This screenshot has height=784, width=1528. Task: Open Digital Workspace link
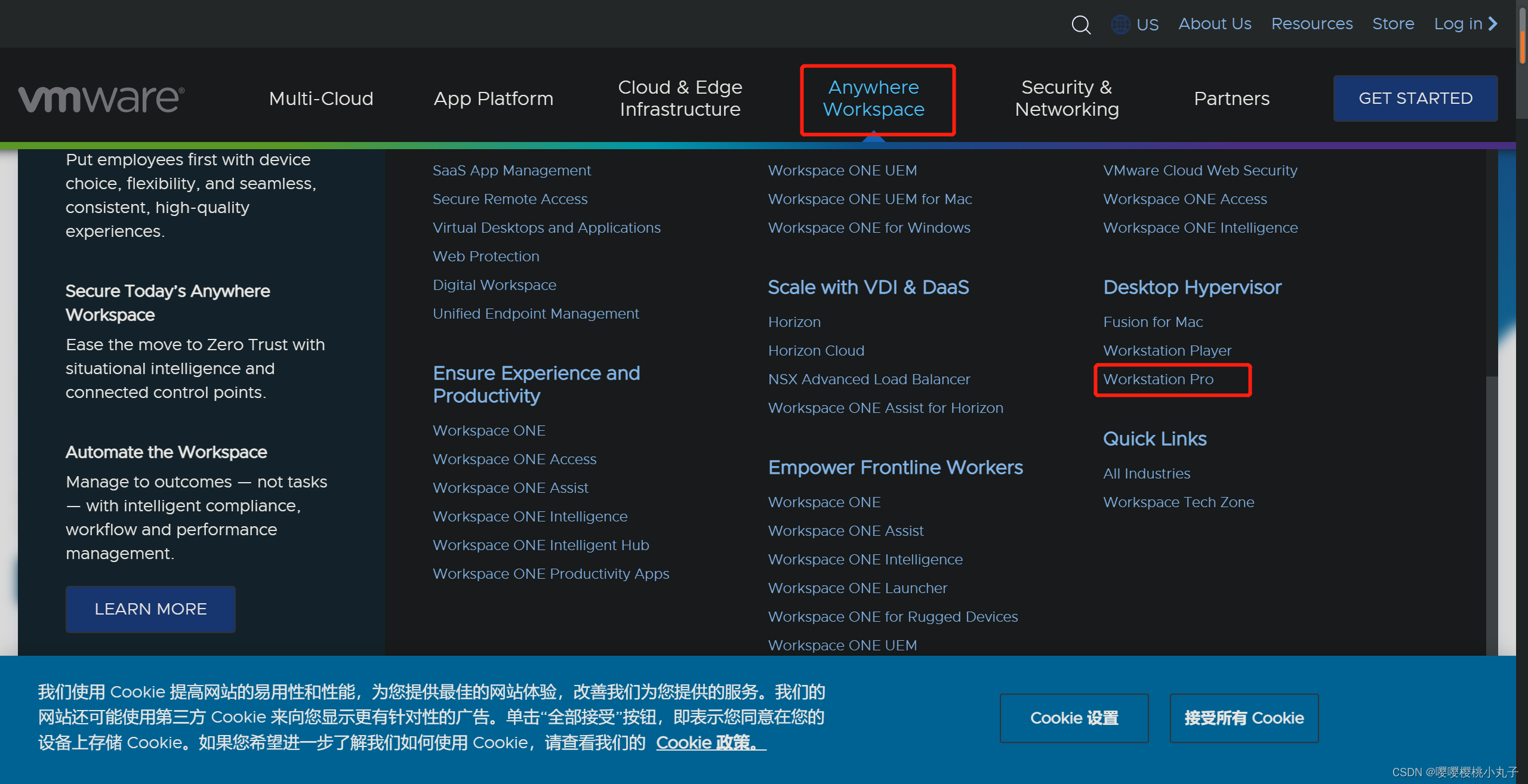click(x=494, y=285)
